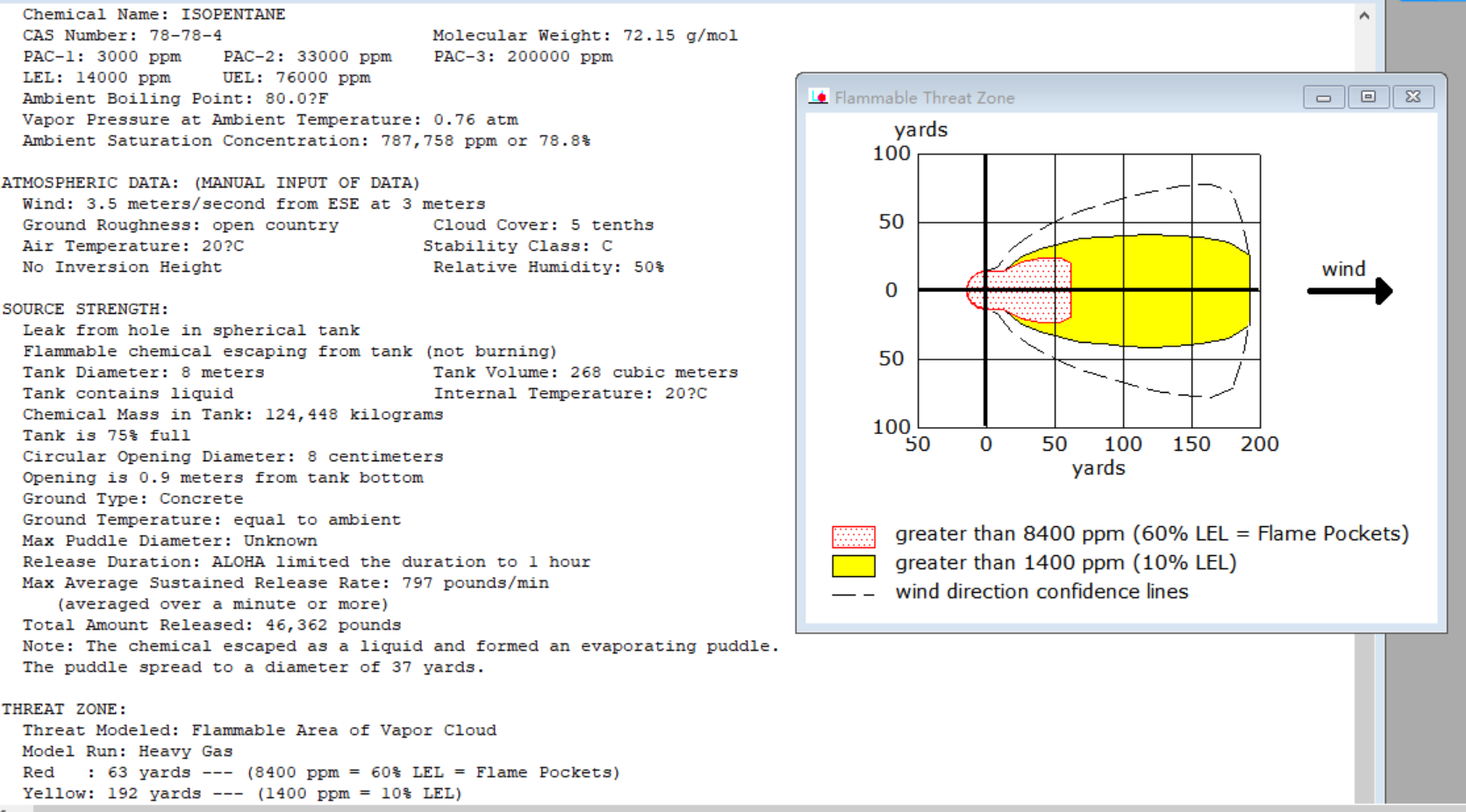The height and width of the screenshot is (812, 1466).
Task: Click 'Stability Class: C'
Action: tap(518, 246)
